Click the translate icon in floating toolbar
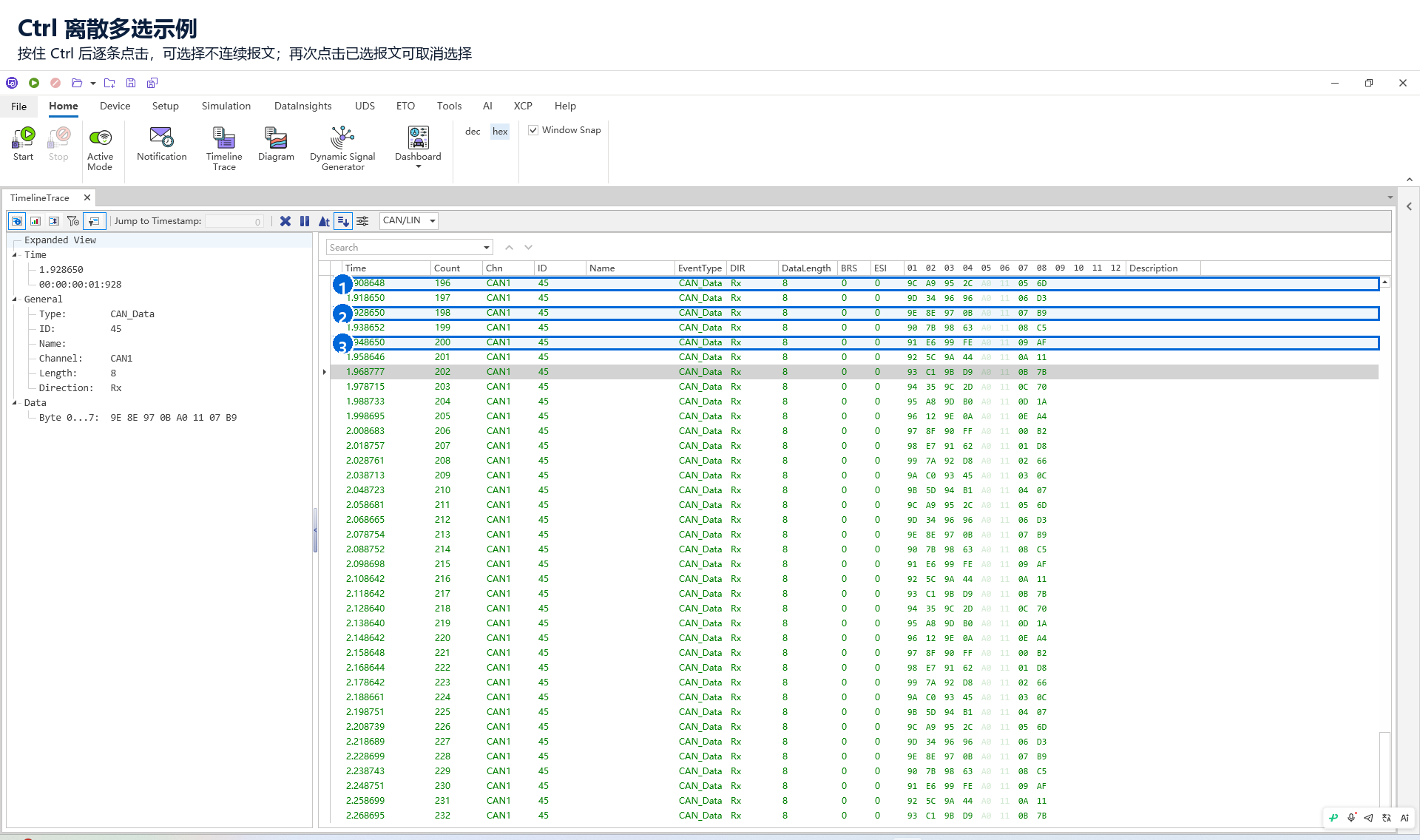The width and height of the screenshot is (1420, 840). coord(1387,818)
